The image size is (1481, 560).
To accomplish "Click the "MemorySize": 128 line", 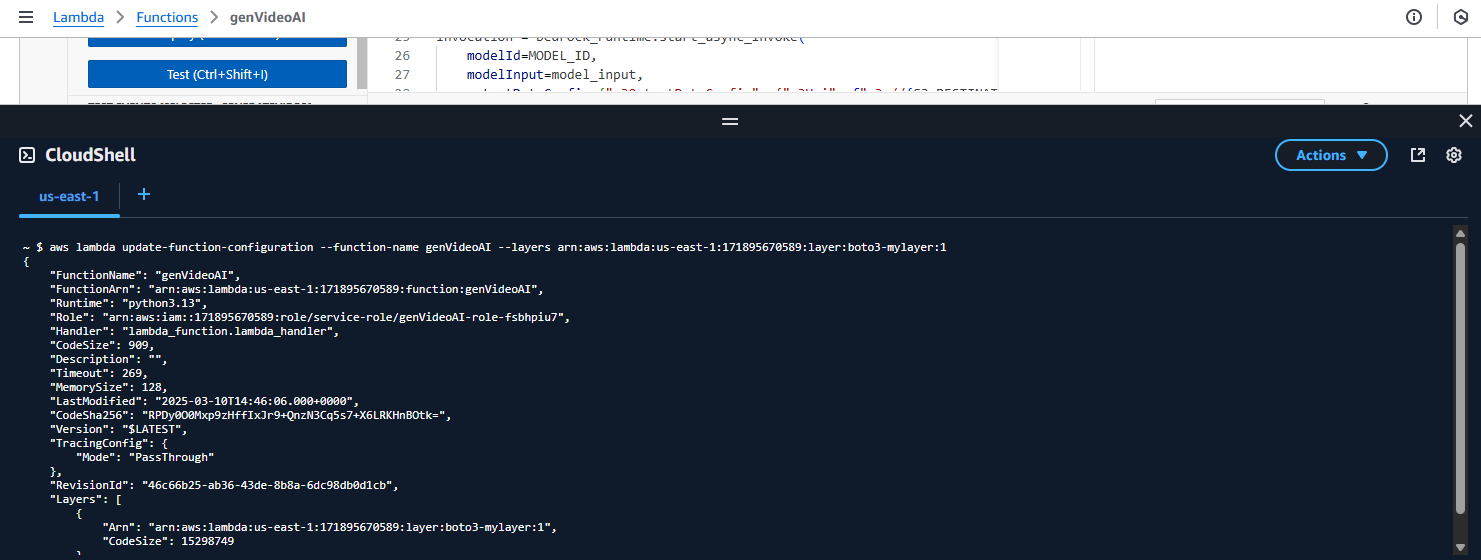I will tap(109, 387).
